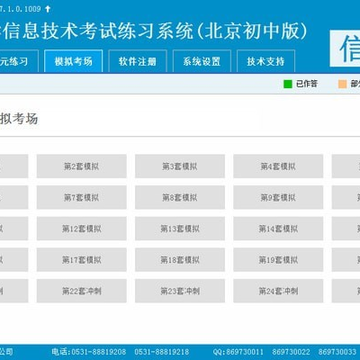
Task: Open 第3套模拟 exam
Action: (x=180, y=166)
